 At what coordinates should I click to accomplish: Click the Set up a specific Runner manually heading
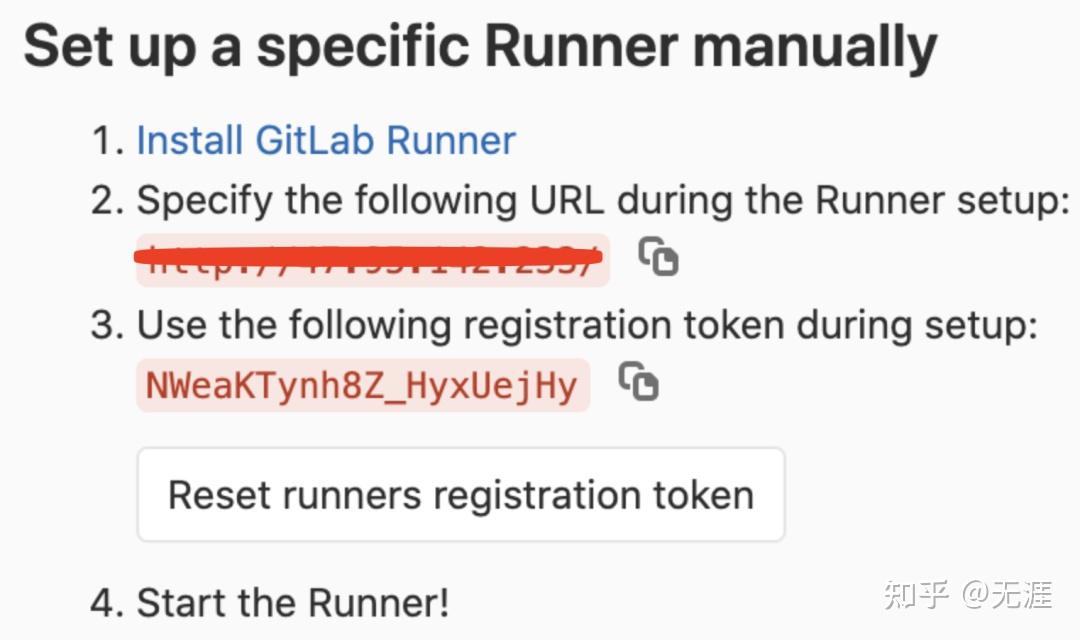click(480, 46)
